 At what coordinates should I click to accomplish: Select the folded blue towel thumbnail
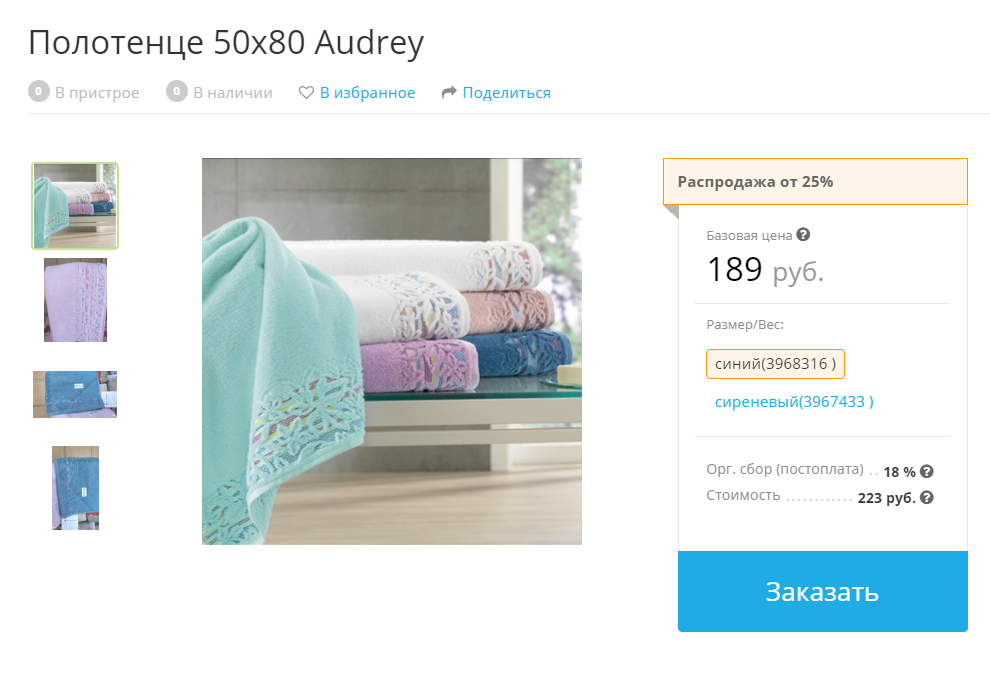[75, 395]
